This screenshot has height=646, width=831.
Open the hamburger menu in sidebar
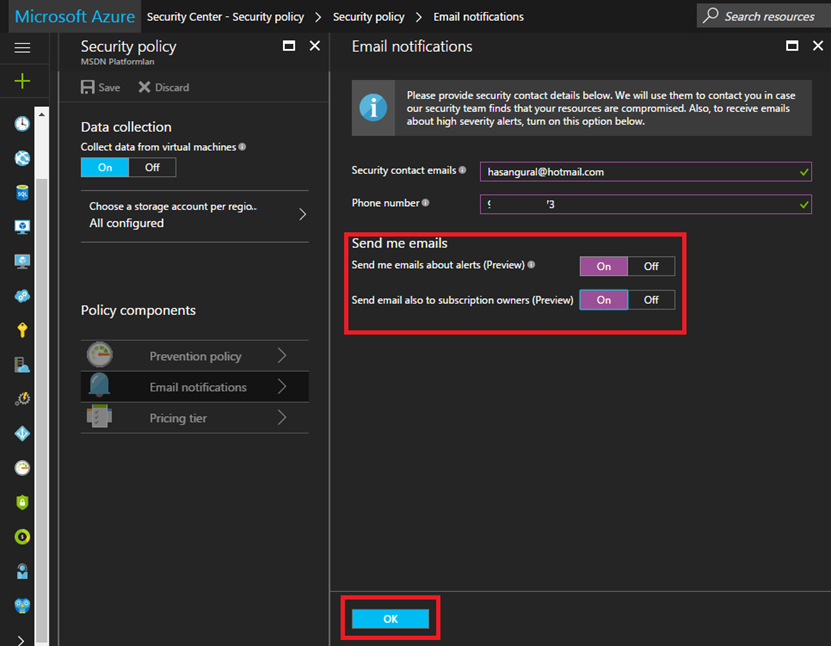22,48
